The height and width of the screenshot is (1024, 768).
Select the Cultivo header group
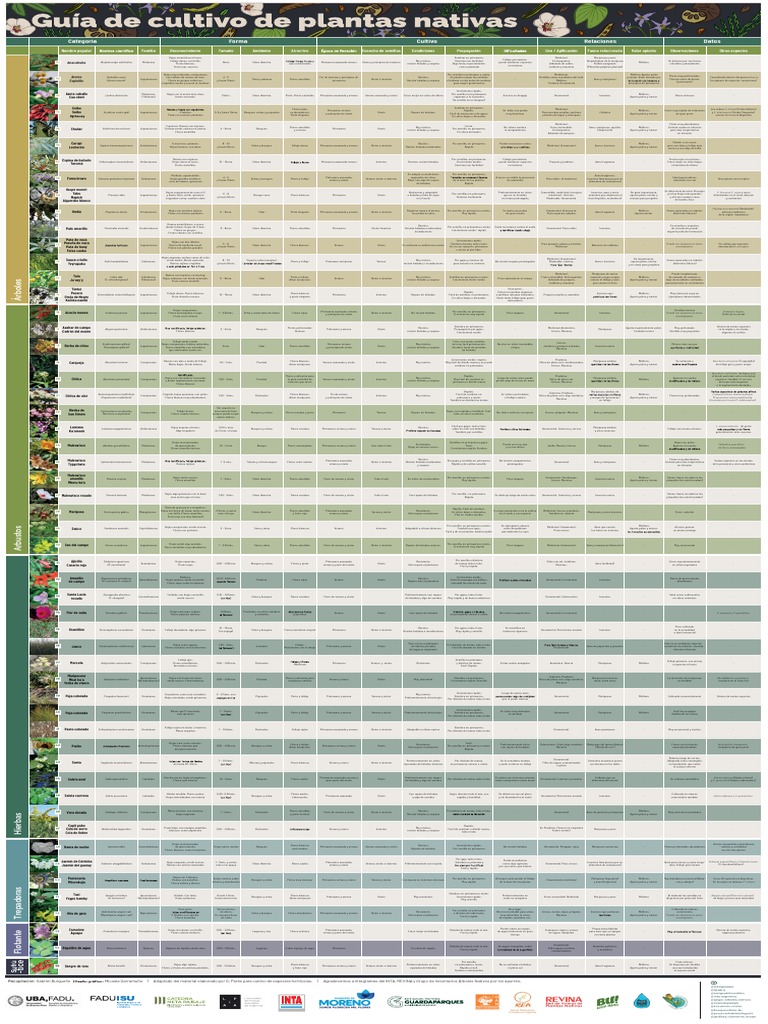click(x=426, y=41)
